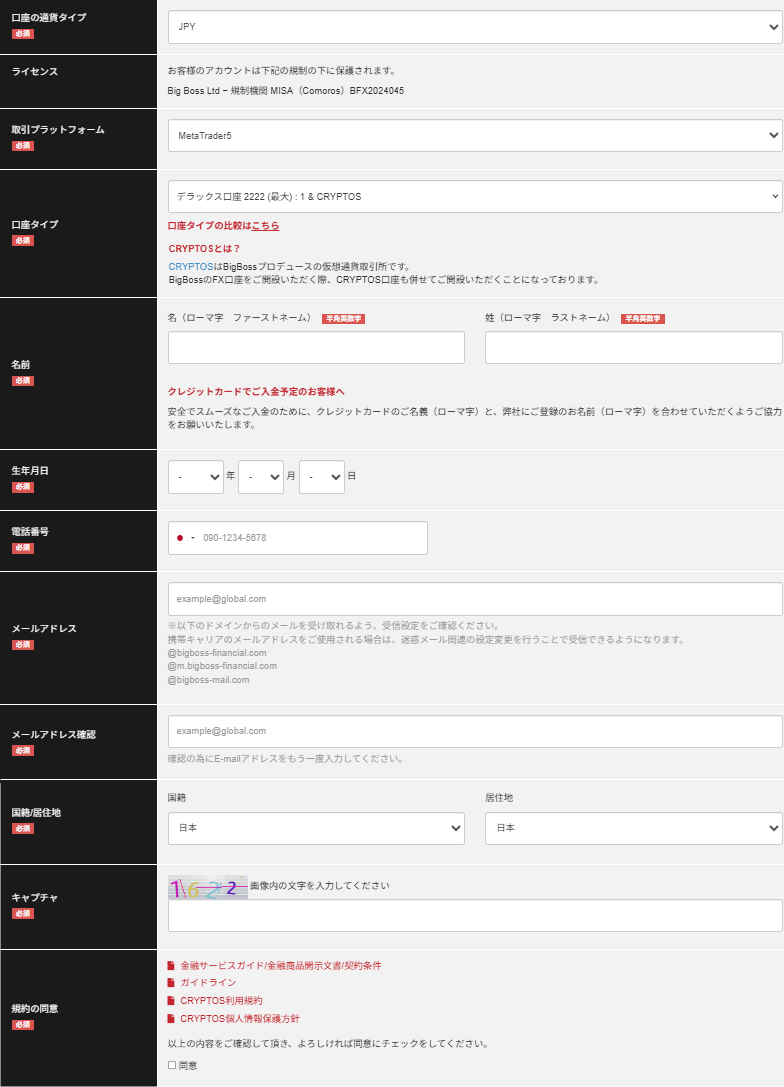Click the 必須 badge under 電話番号

point(23,548)
